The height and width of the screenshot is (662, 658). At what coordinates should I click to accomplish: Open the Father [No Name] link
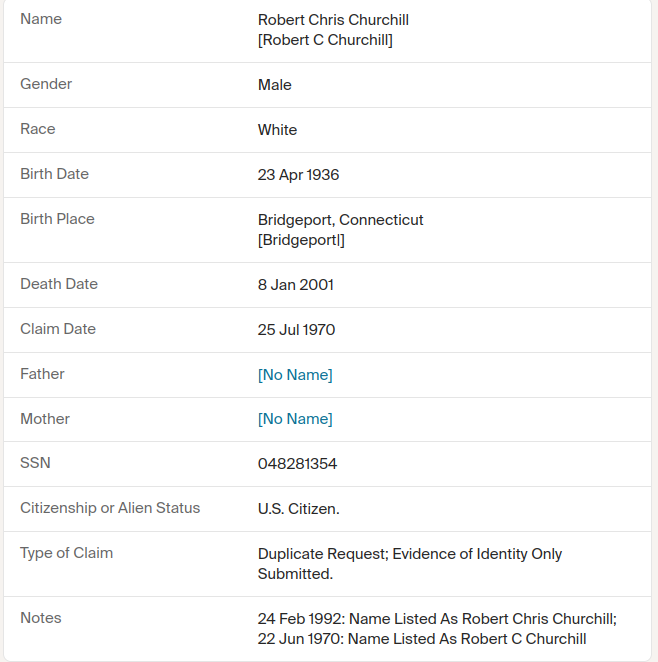tap(295, 375)
